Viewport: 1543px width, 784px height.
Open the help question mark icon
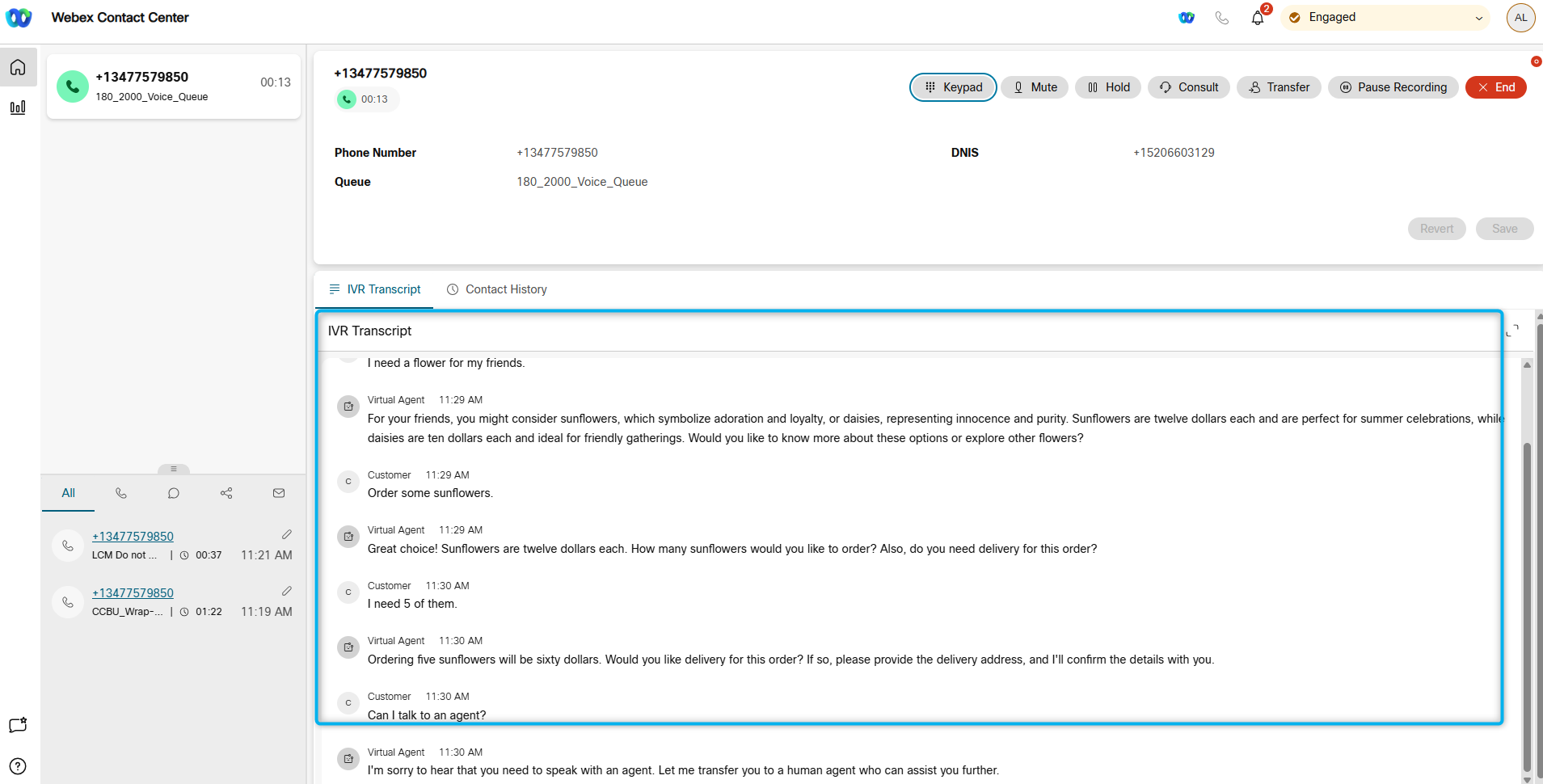(x=18, y=766)
